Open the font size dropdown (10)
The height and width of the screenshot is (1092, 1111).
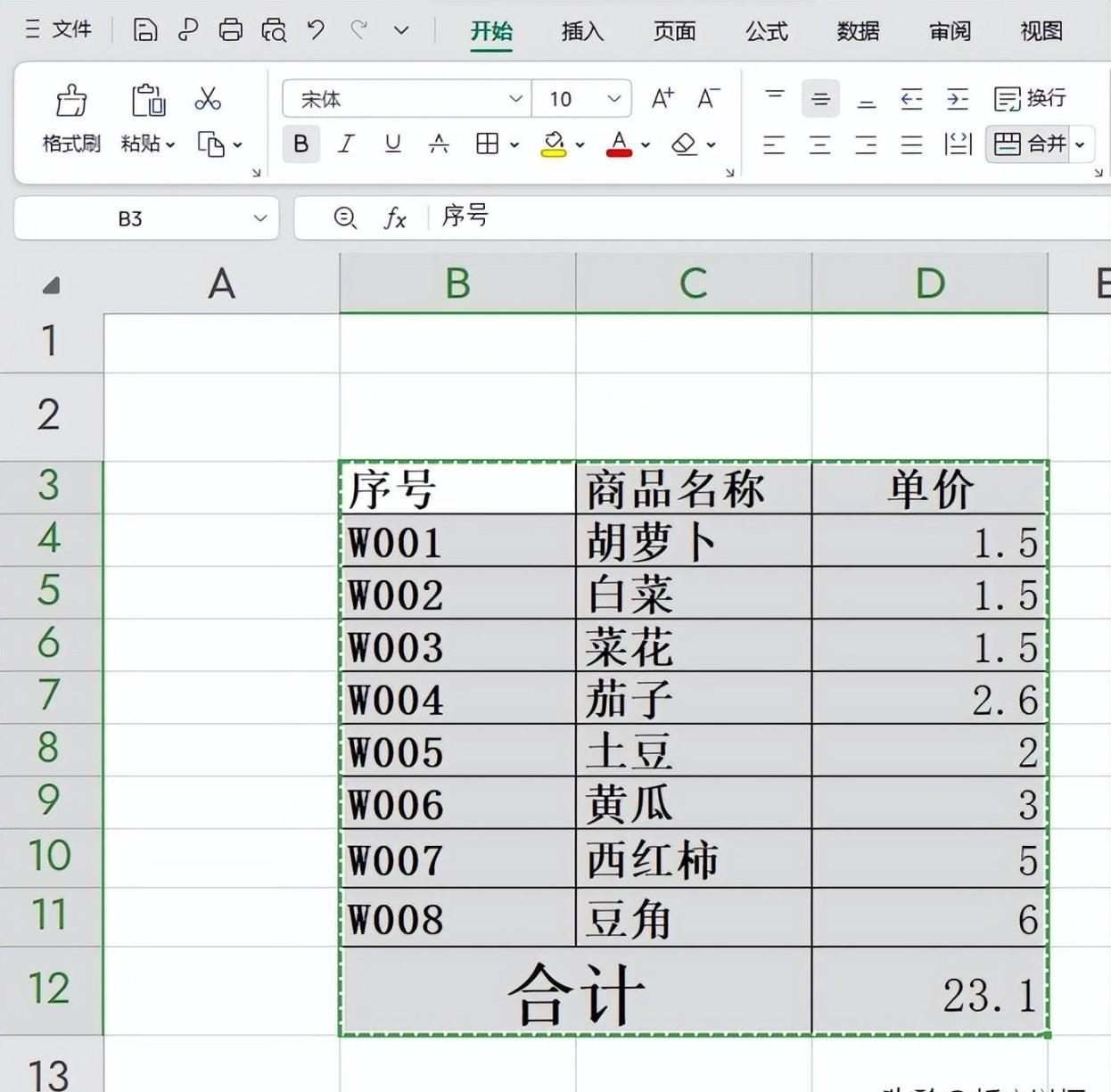pos(613,98)
